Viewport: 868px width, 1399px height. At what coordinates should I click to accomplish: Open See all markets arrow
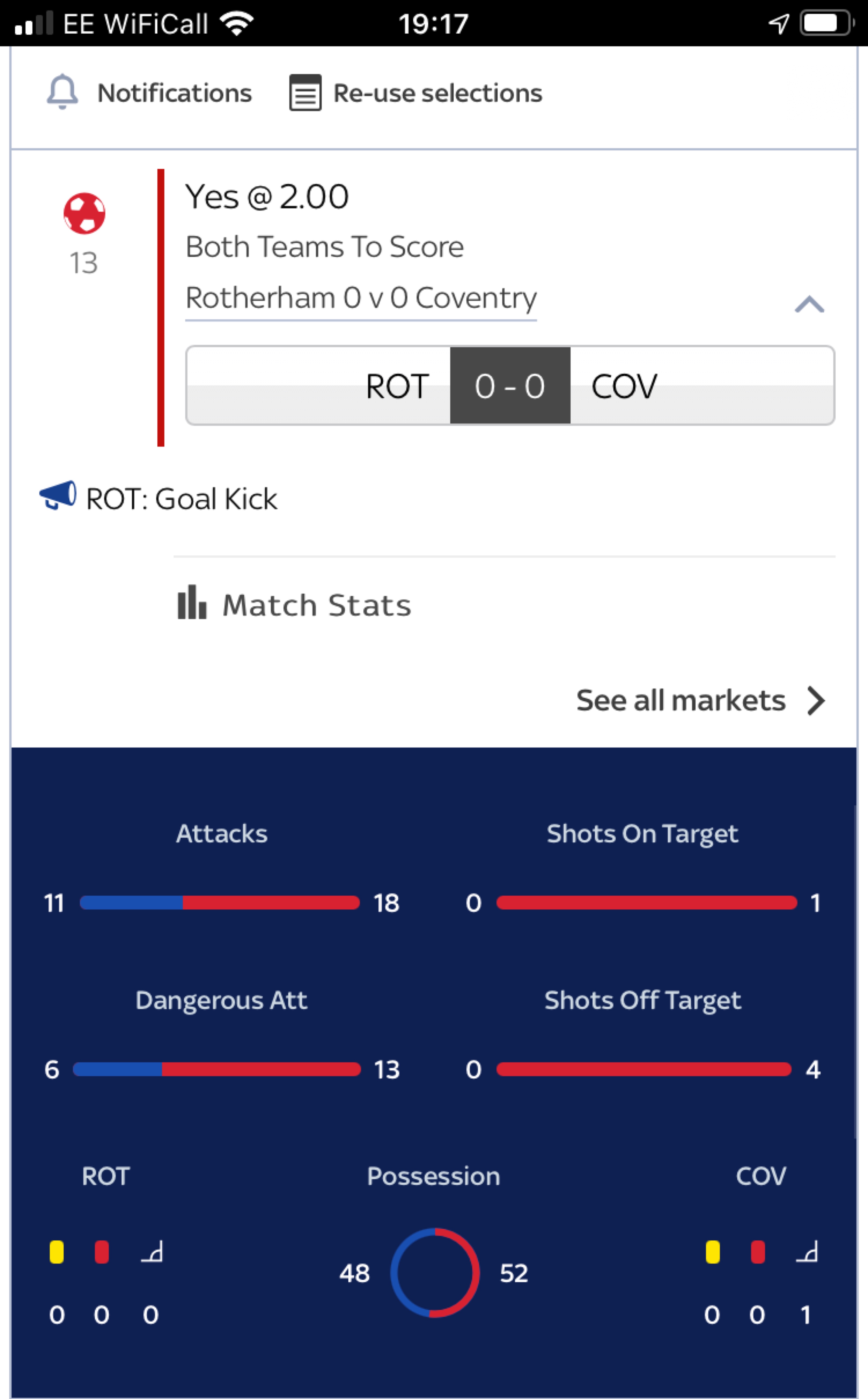click(816, 700)
